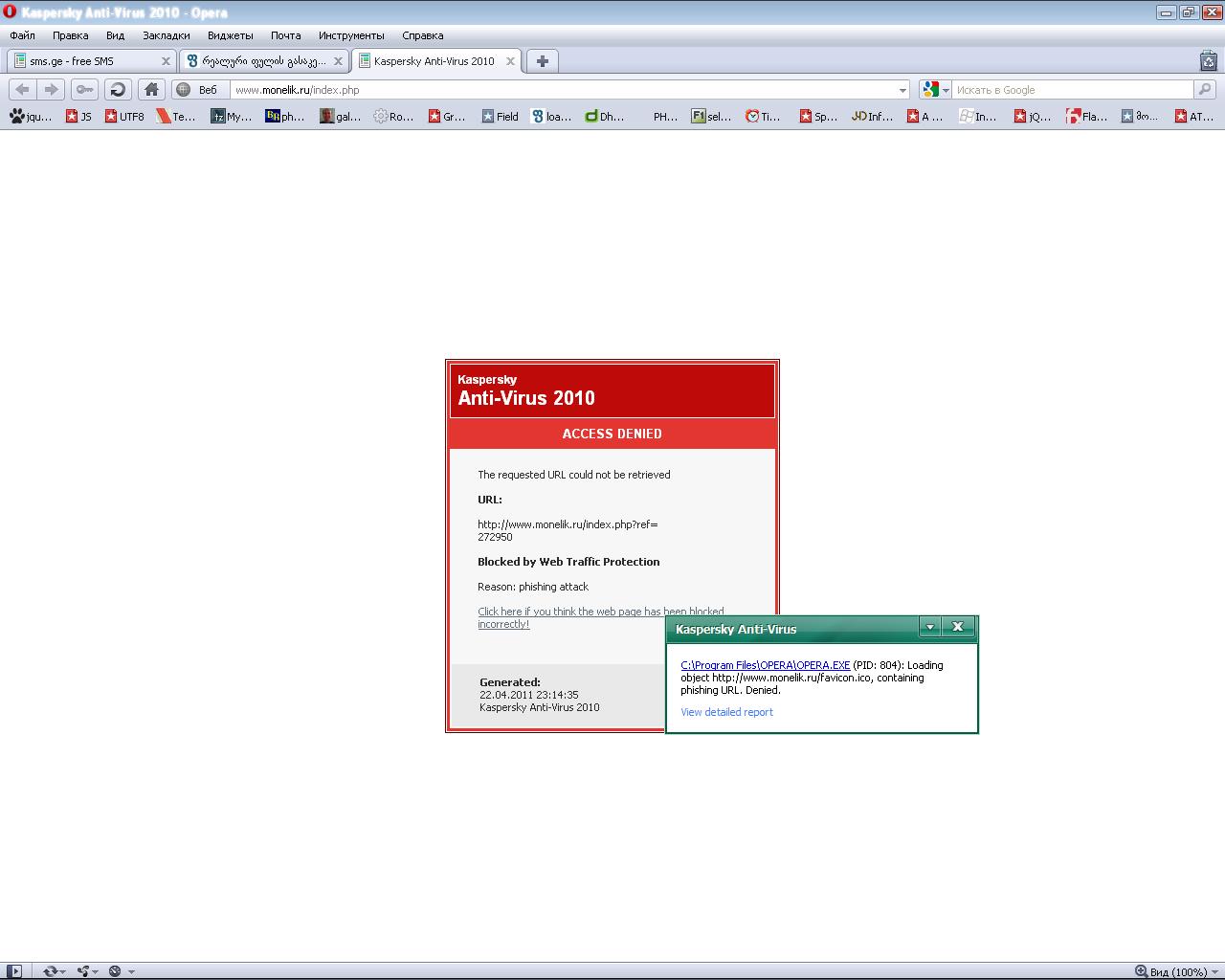Reload the page with the refresh button
This screenshot has width=1225, height=980.
tap(118, 89)
